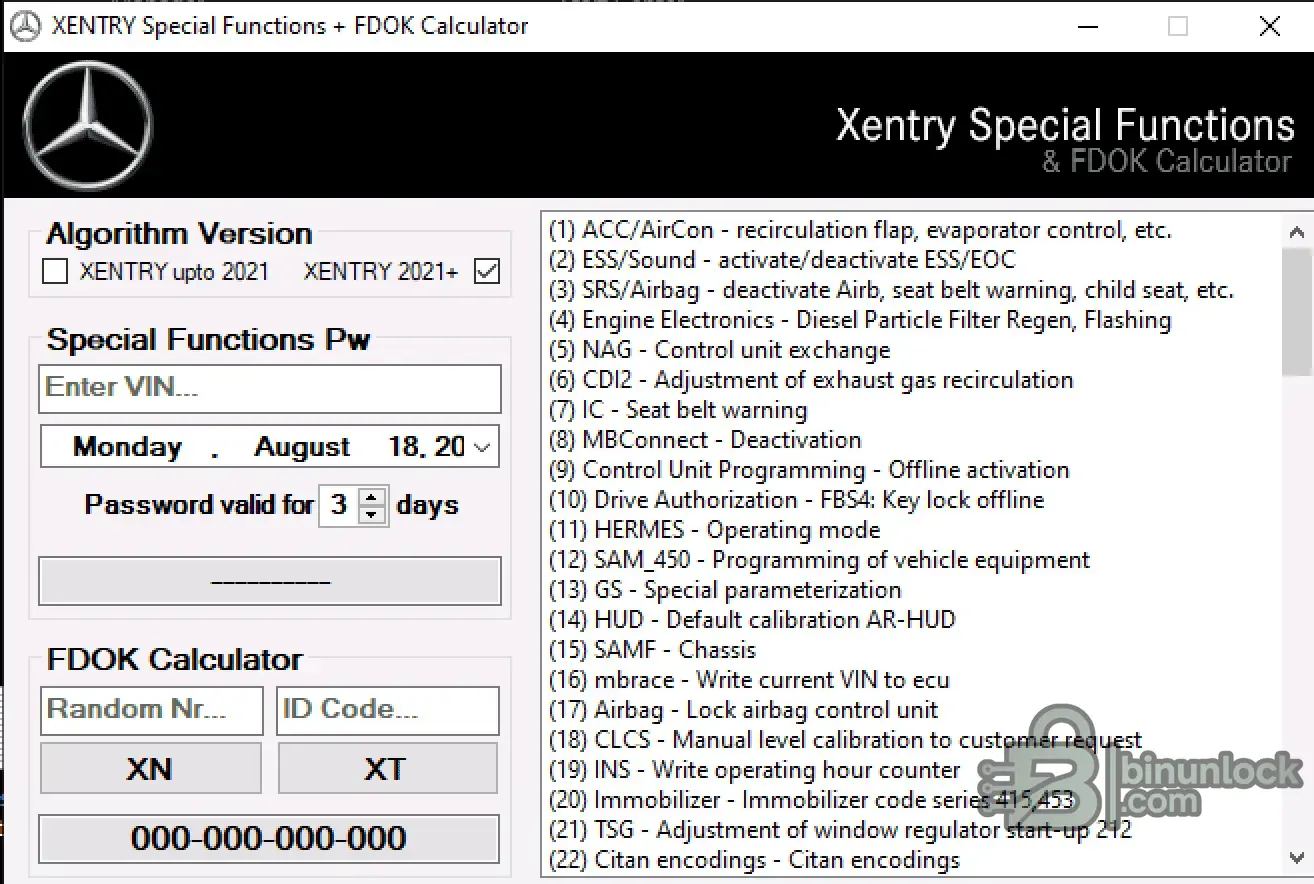The image size is (1314, 884).
Task: Click the XN button
Action: click(150, 768)
